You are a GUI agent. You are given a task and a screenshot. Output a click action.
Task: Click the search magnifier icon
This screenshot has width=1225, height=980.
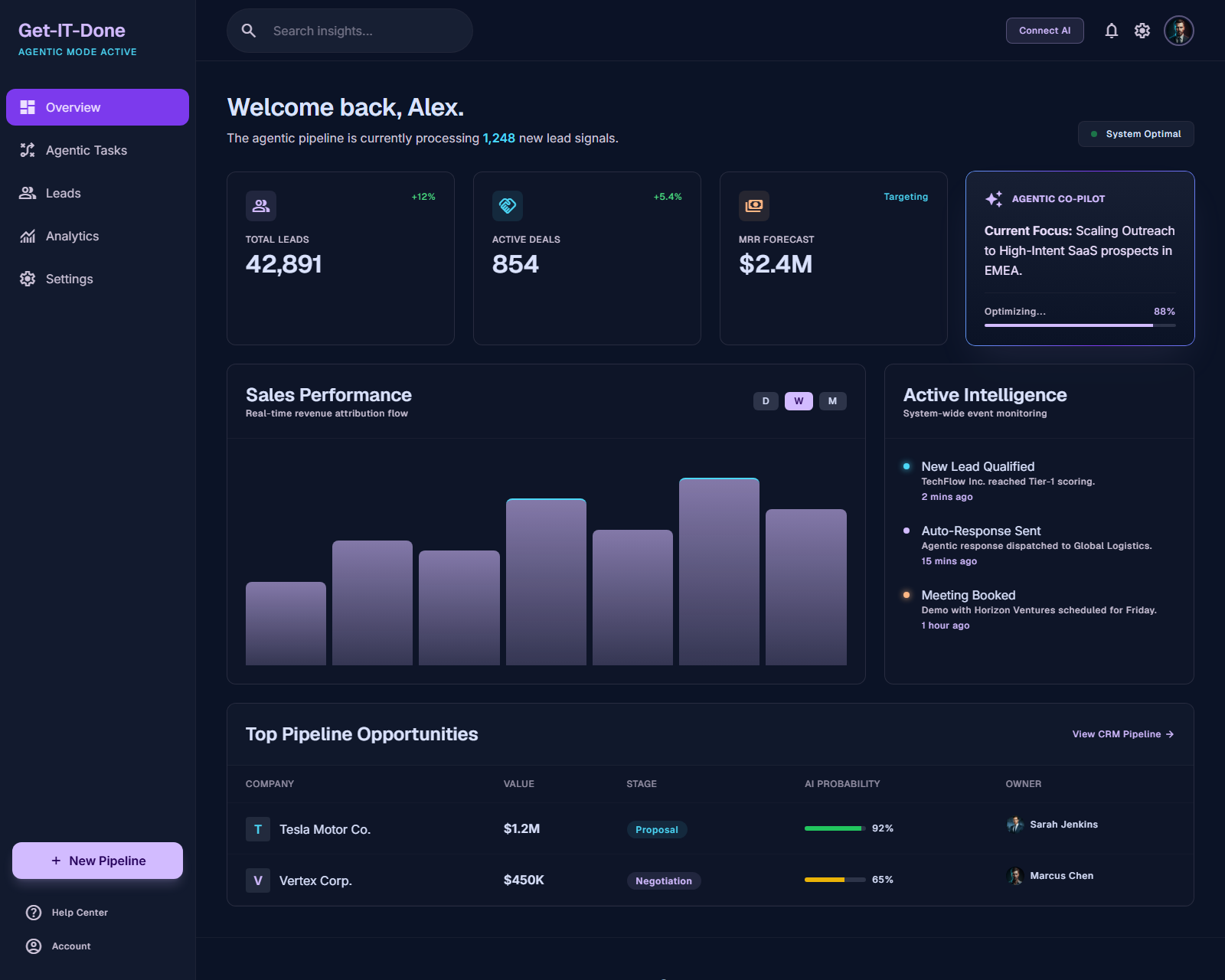pos(249,31)
